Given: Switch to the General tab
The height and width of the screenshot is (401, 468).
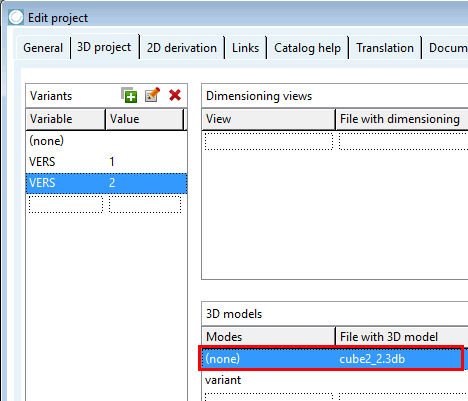Looking at the screenshot, I should [x=43, y=48].
